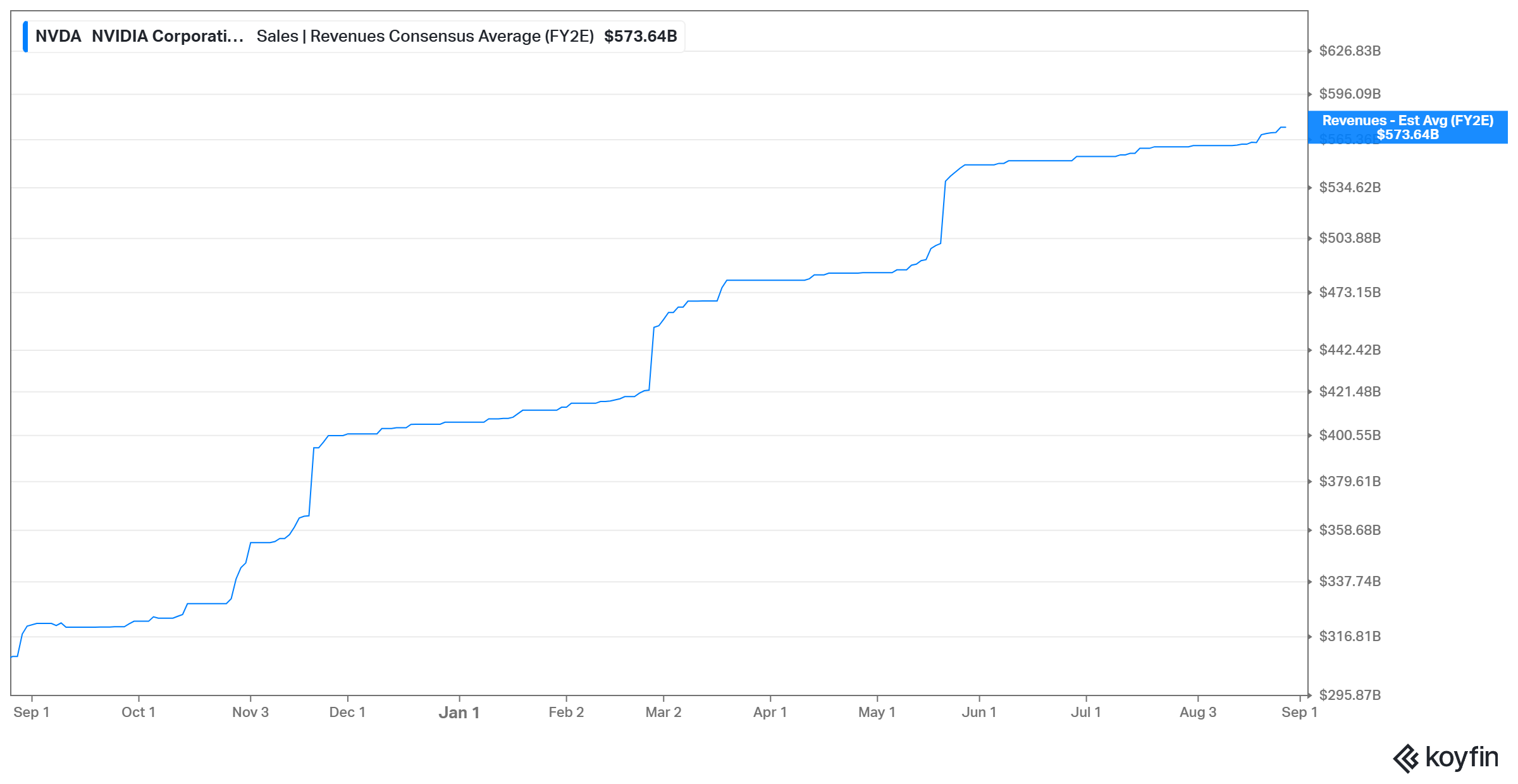Click the Aug 3 date label
The height and width of the screenshot is (784, 1518).
[x=1198, y=713]
